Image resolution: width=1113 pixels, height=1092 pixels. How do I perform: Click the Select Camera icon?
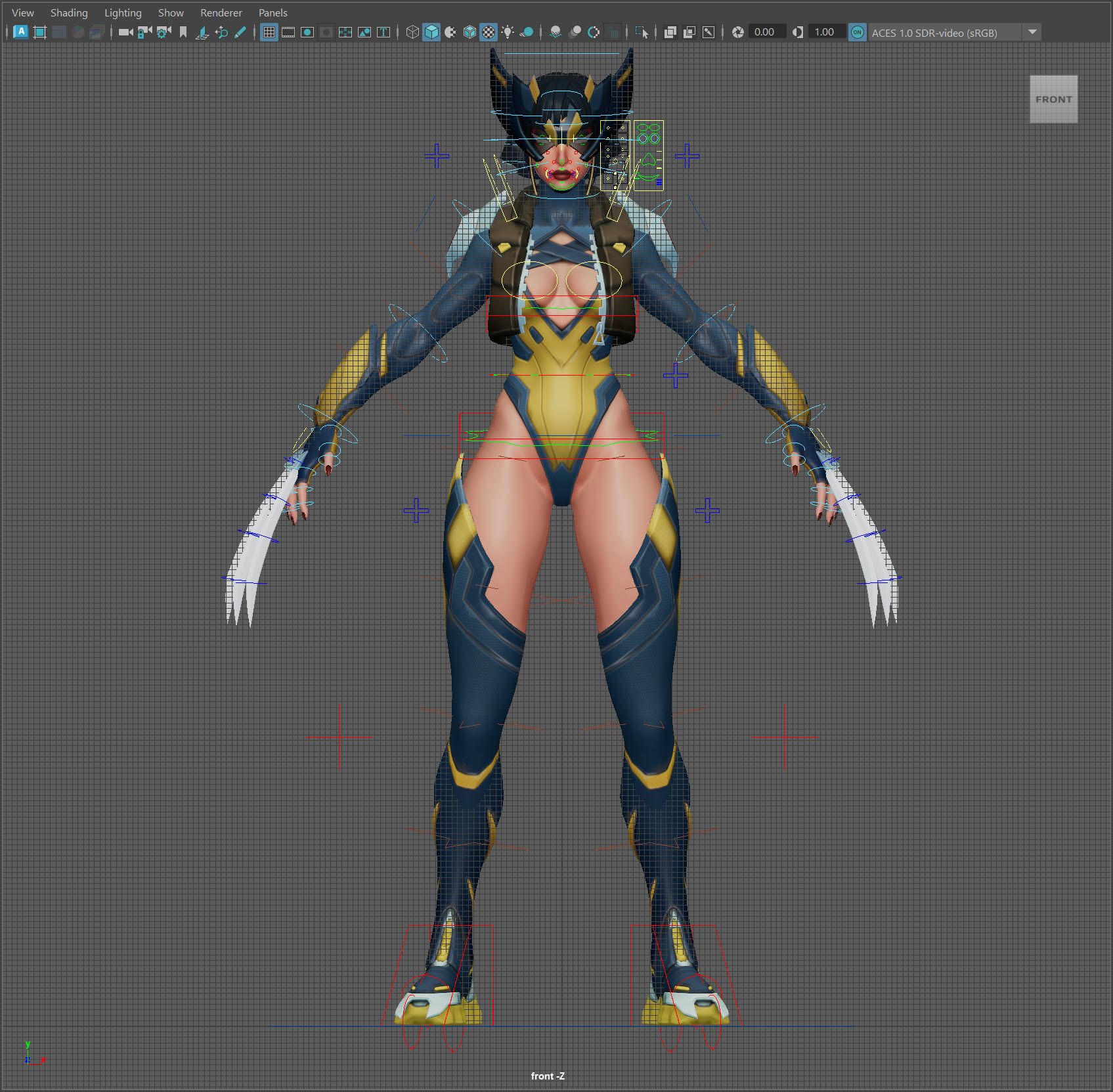pyautogui.click(x=125, y=32)
